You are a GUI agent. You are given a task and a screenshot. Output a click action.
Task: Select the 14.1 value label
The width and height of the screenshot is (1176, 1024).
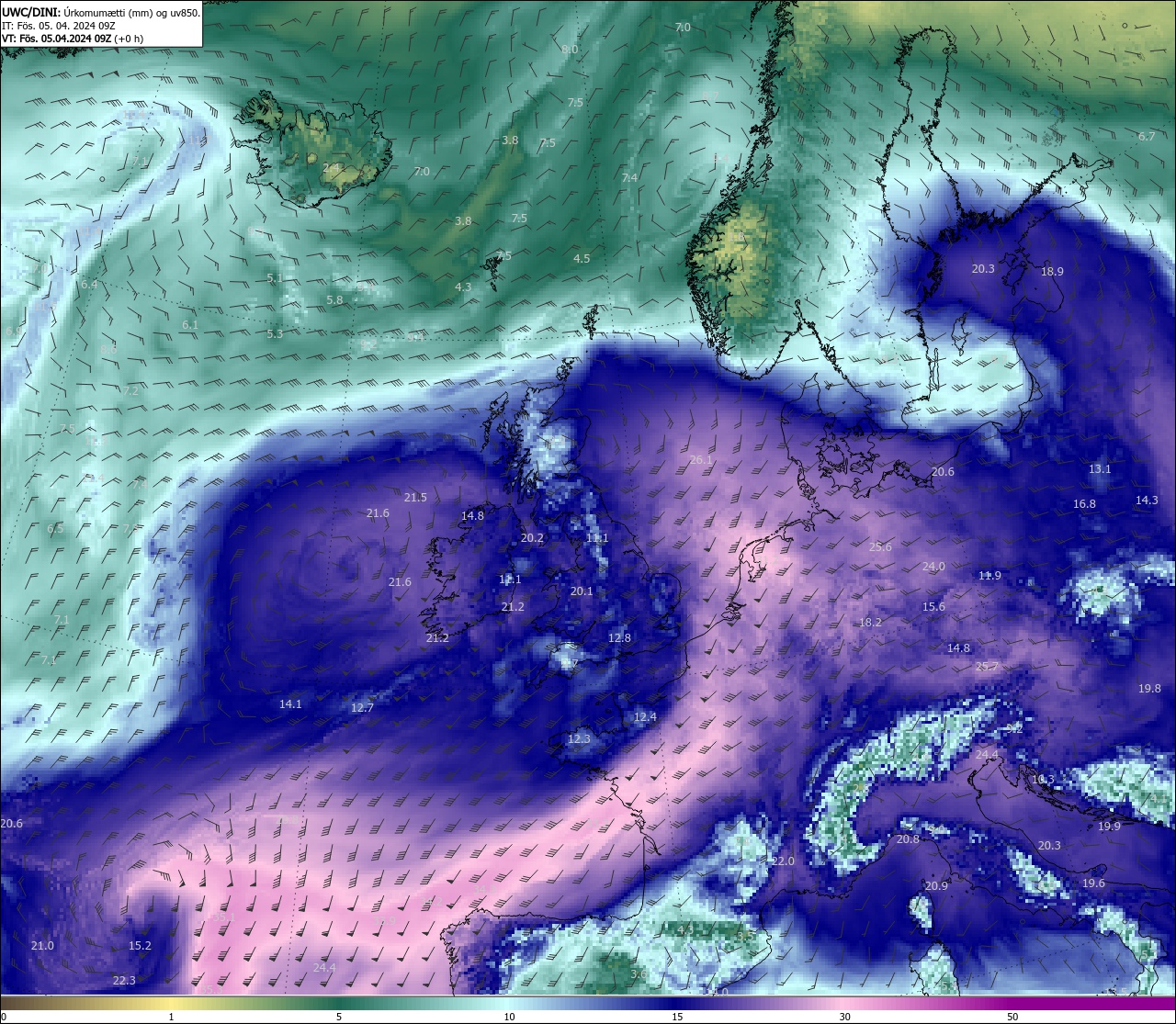[x=290, y=703]
